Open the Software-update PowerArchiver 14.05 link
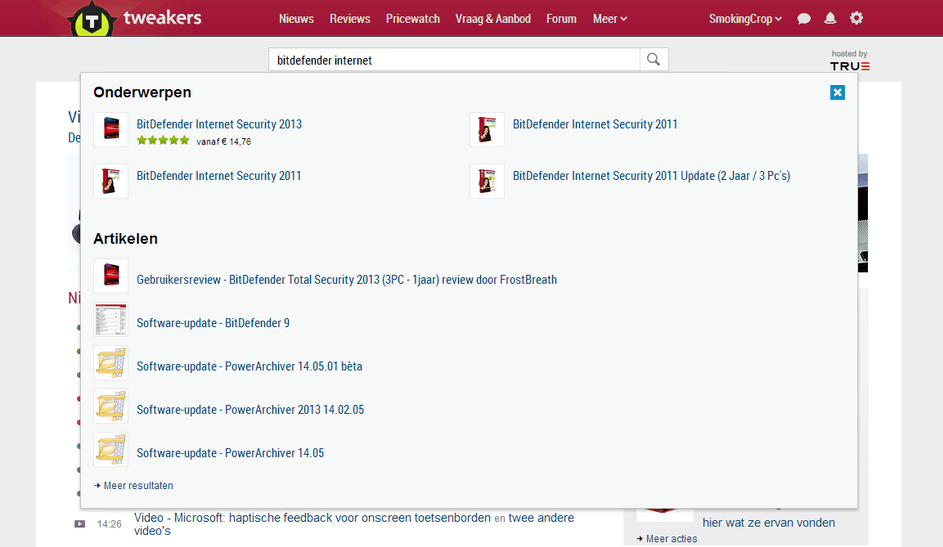 pyautogui.click(x=230, y=453)
